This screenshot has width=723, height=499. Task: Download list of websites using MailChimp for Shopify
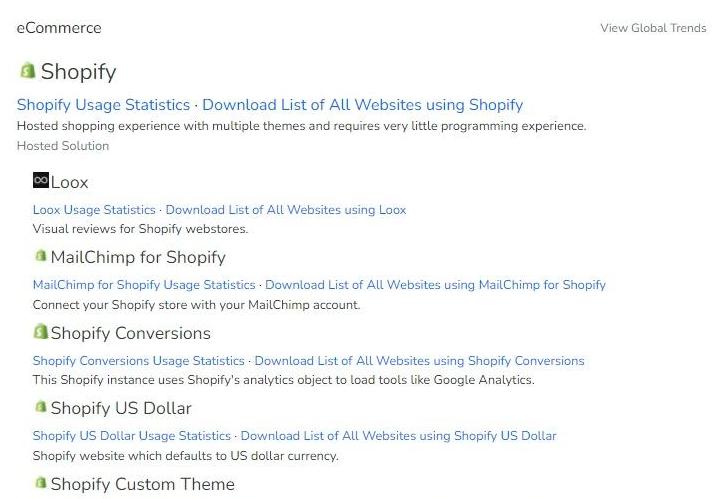click(x=435, y=285)
